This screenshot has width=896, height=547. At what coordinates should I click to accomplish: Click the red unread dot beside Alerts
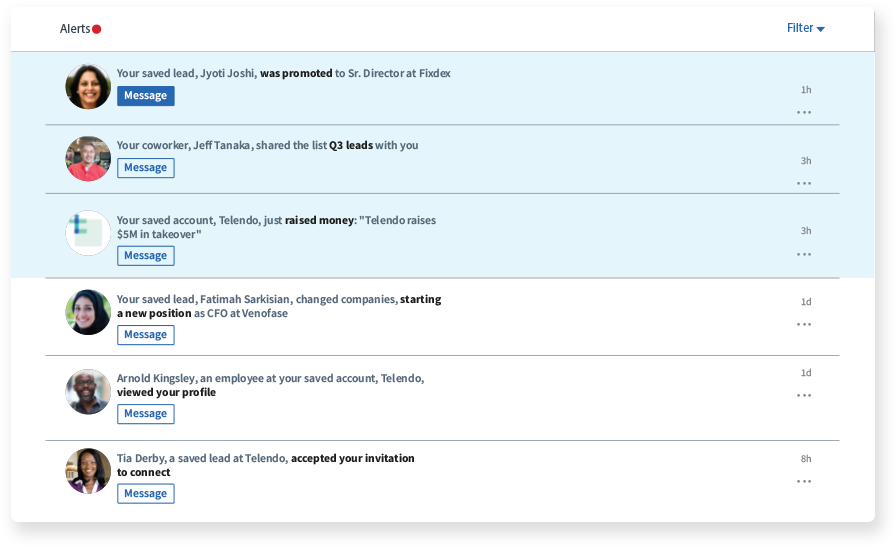[x=97, y=29]
